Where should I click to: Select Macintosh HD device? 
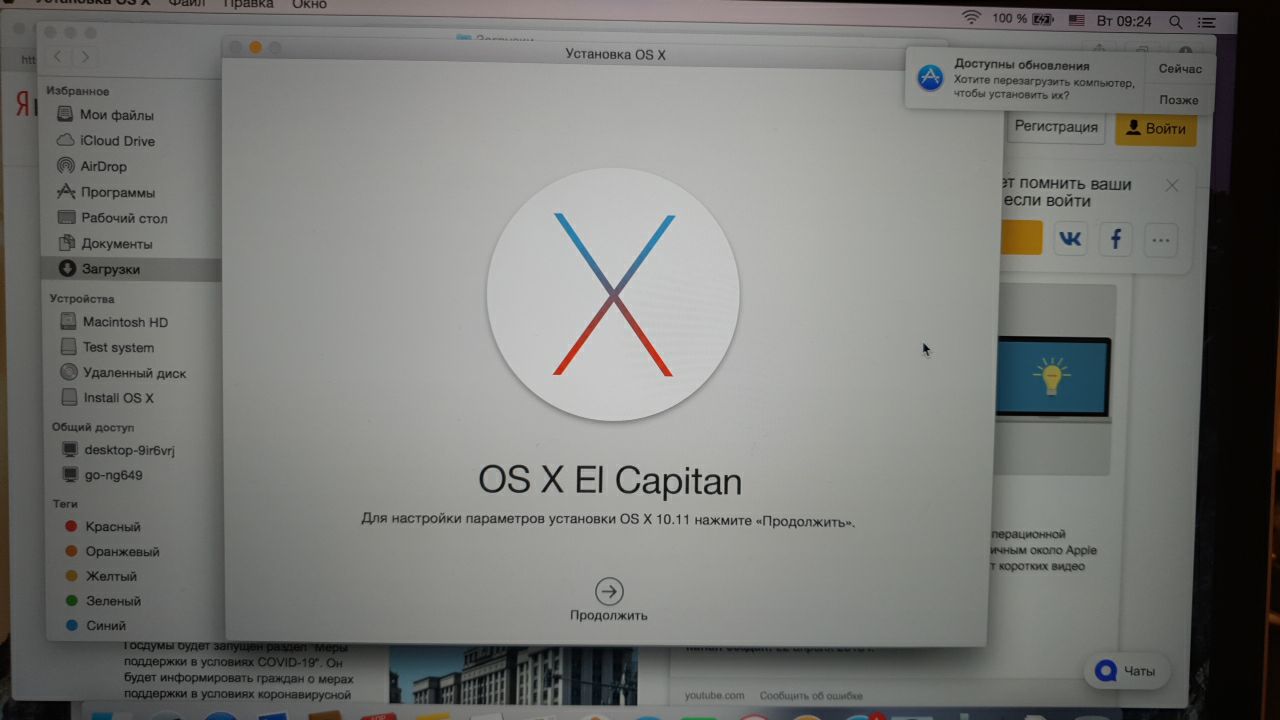coord(113,322)
